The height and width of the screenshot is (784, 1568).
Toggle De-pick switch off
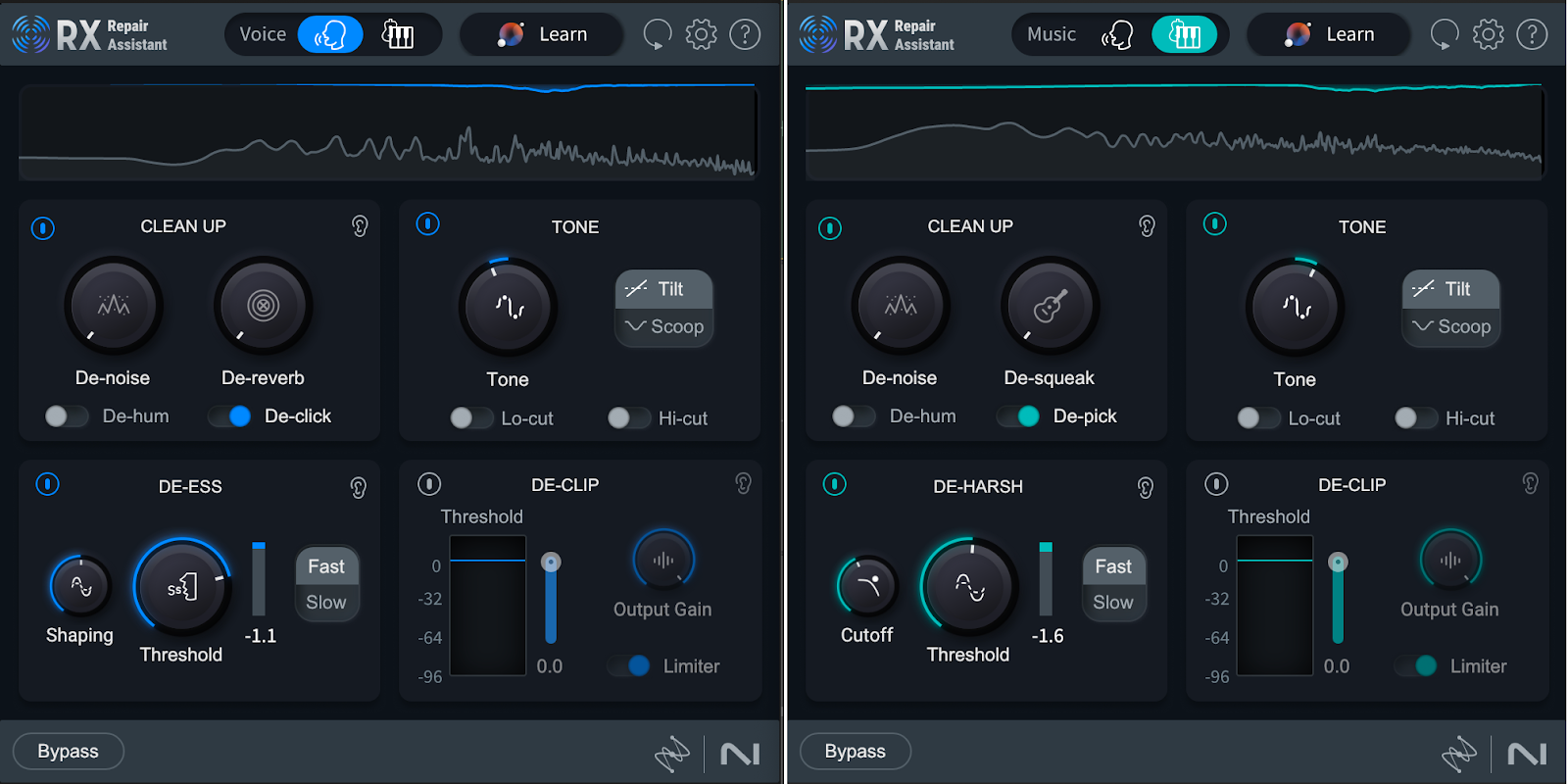tap(1018, 416)
